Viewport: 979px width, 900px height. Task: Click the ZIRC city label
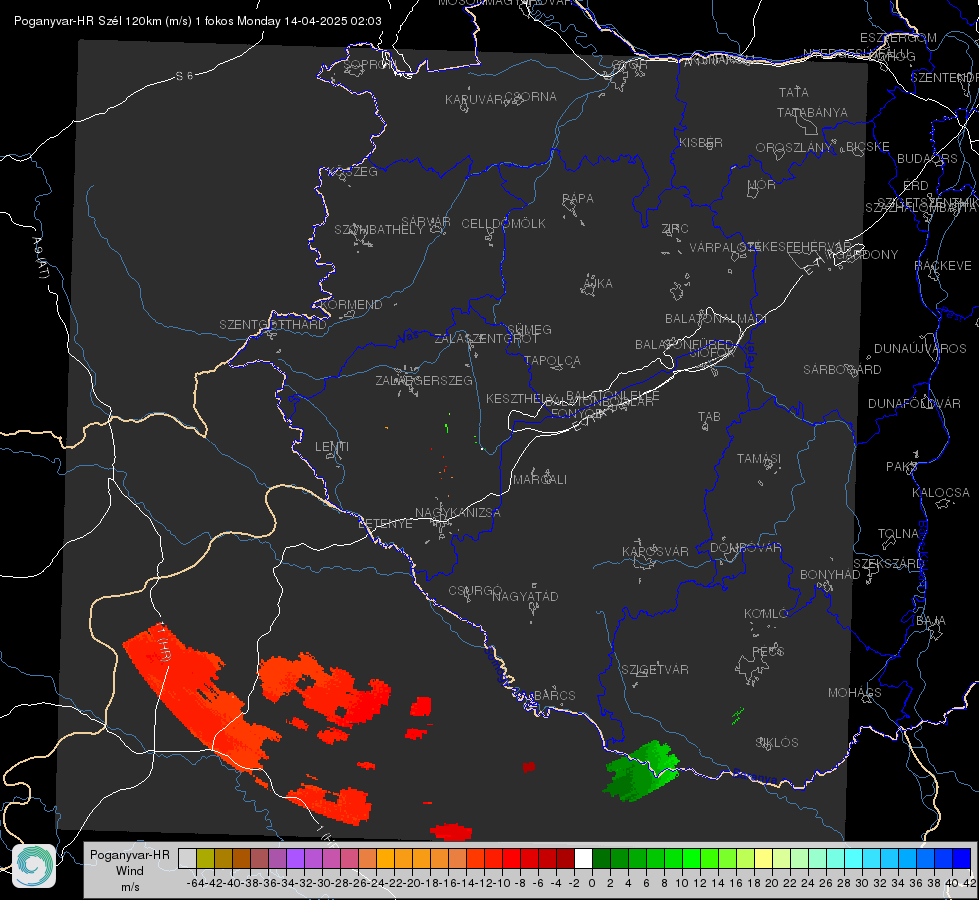[675, 229]
